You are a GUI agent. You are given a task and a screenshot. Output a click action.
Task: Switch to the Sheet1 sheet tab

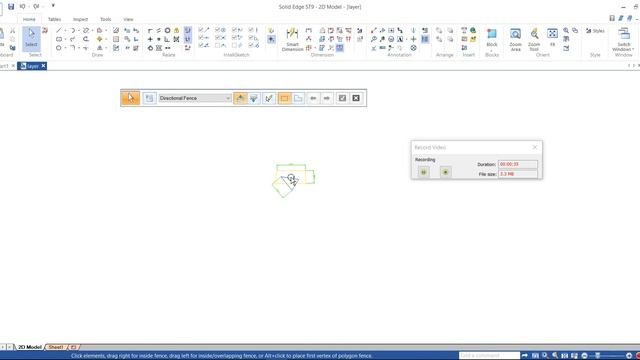coord(56,347)
